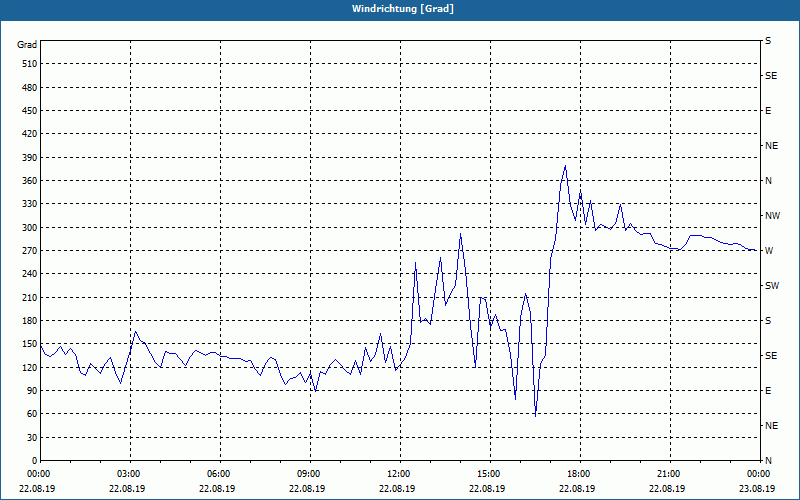Select the 09:00 time axis label

pyautogui.click(x=307, y=474)
